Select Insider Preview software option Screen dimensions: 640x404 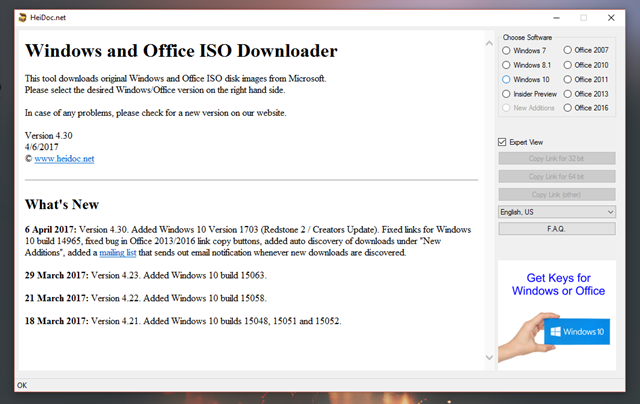click(x=507, y=94)
